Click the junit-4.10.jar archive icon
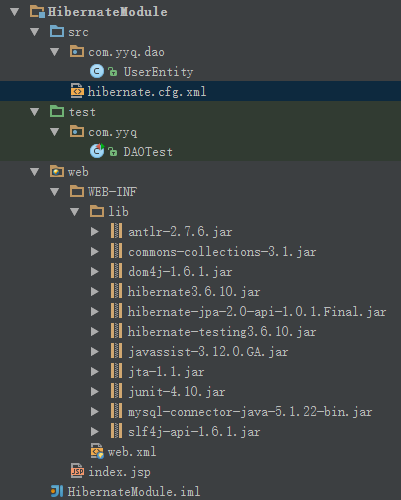Screen dimensions: 401x500 click(116, 391)
